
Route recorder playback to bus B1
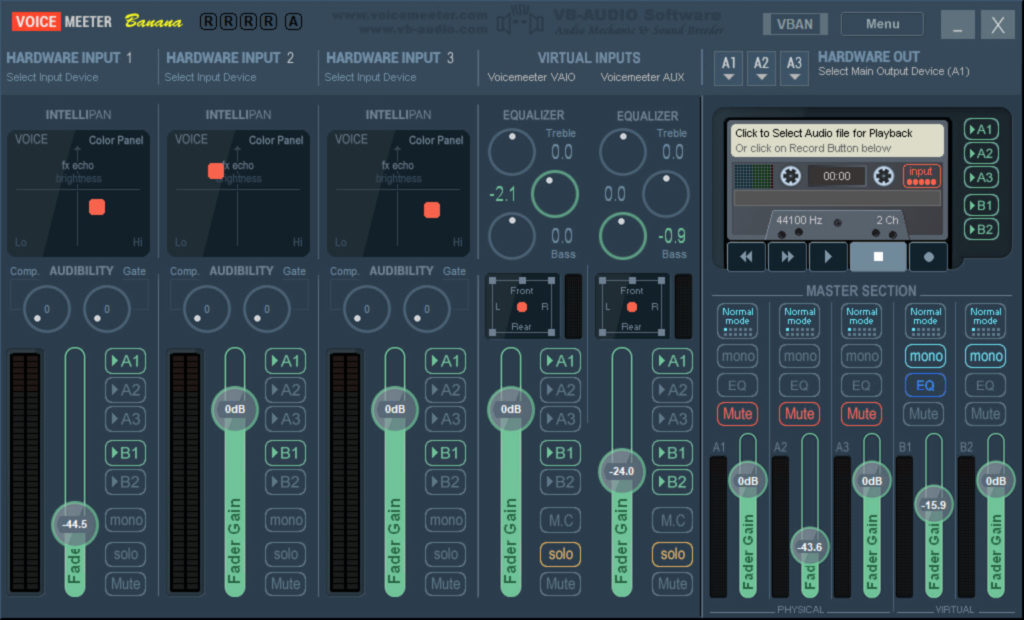(x=980, y=205)
